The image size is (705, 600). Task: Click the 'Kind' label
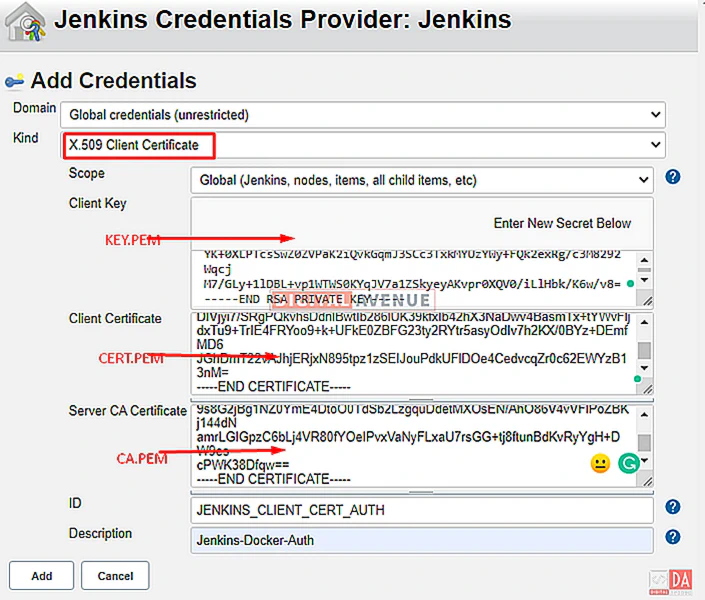tap(25, 138)
